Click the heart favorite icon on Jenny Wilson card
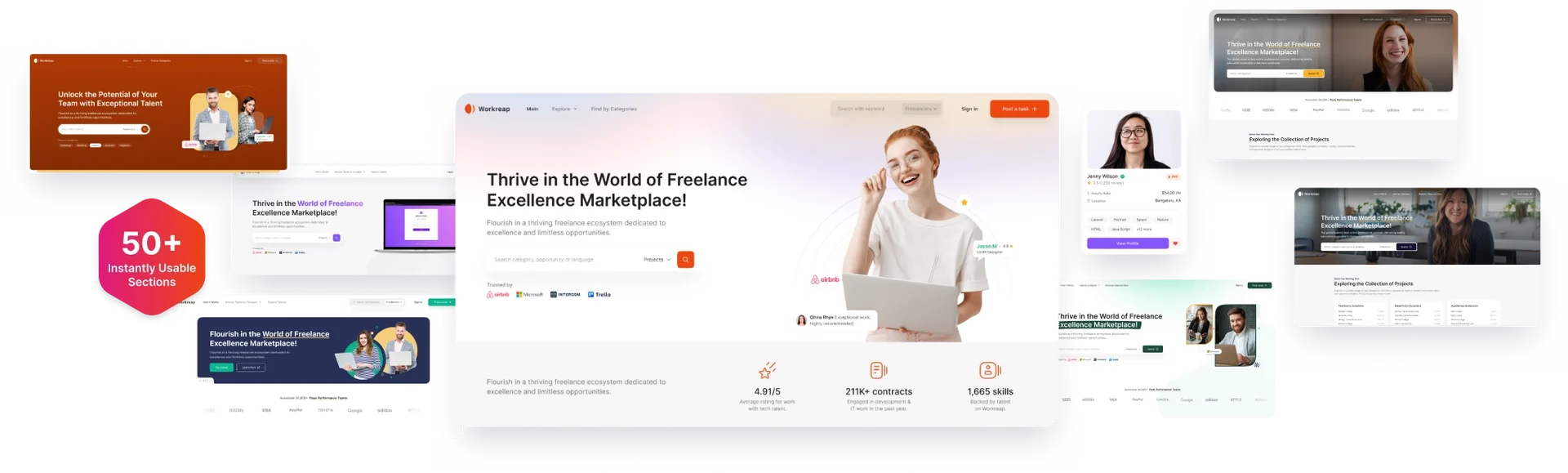 click(x=1175, y=243)
